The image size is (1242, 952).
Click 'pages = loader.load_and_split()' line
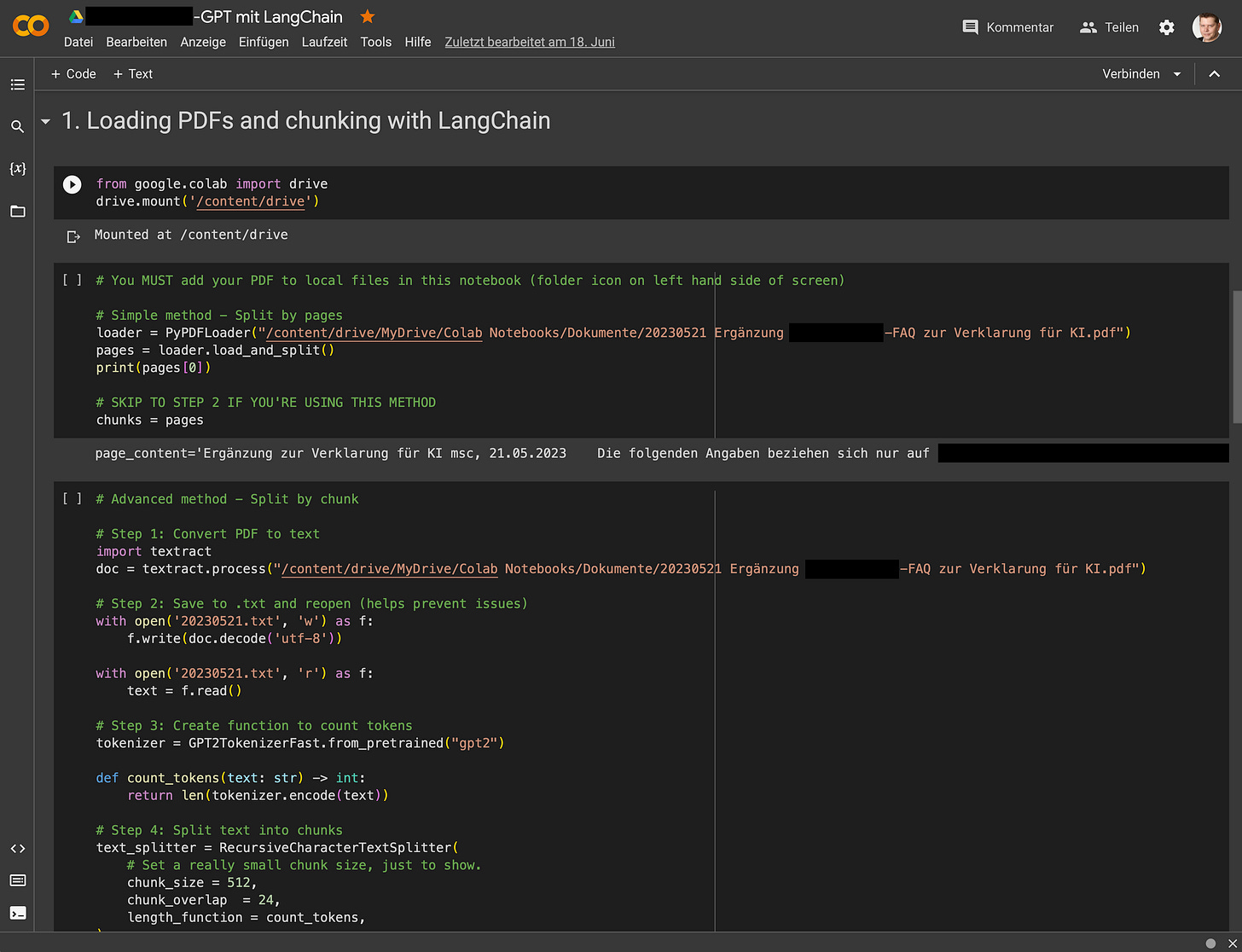tap(215, 350)
